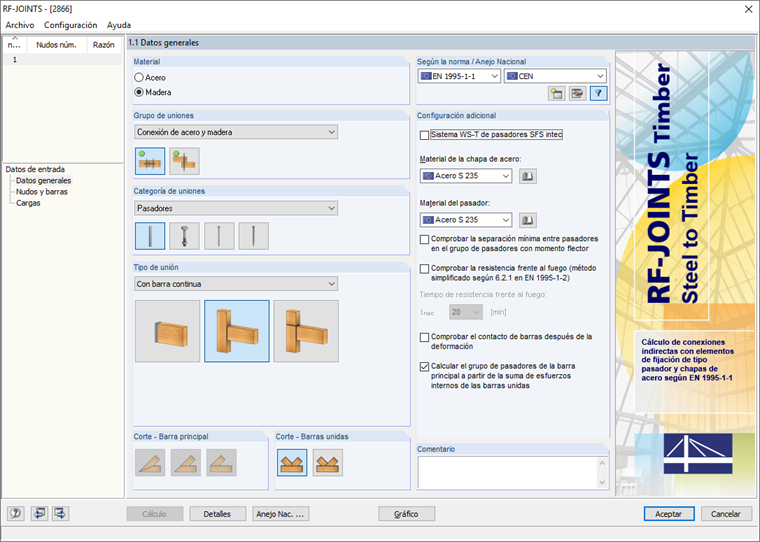760x542 pixels.
Task: Enable minimum dowel spacing check checkbox
Action: point(425,239)
